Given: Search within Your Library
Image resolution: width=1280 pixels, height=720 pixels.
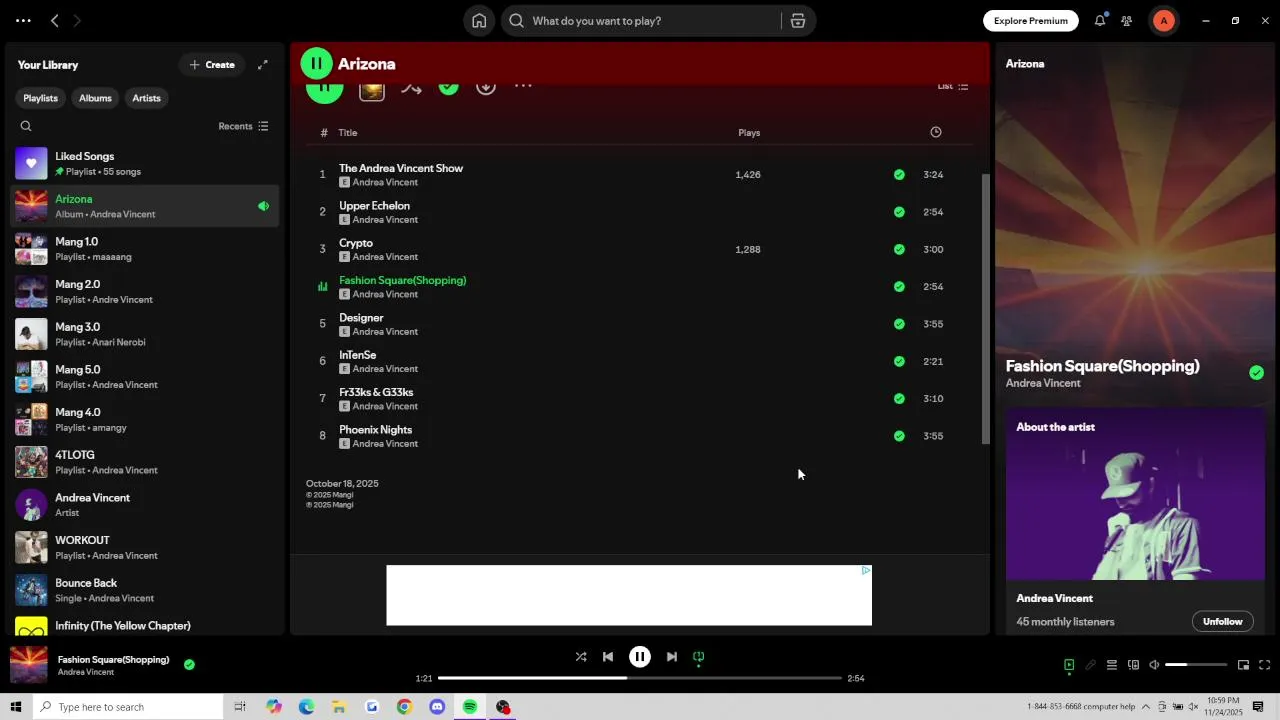Looking at the screenshot, I should [x=26, y=126].
